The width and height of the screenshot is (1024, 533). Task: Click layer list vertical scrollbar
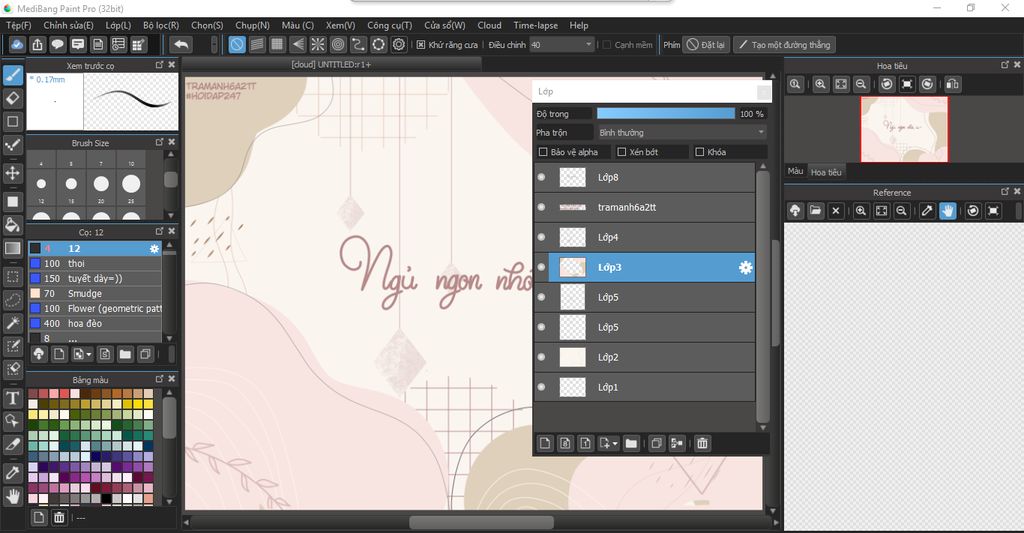(x=762, y=297)
